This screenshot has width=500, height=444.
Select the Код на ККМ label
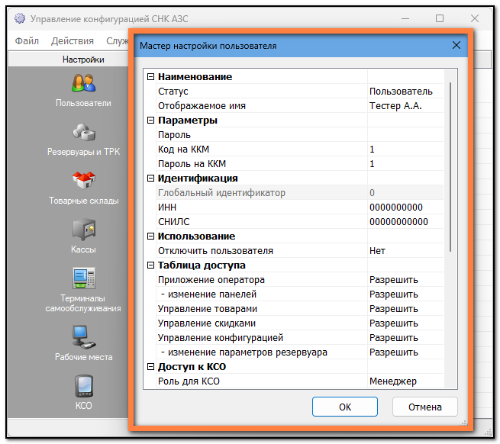[x=183, y=149]
